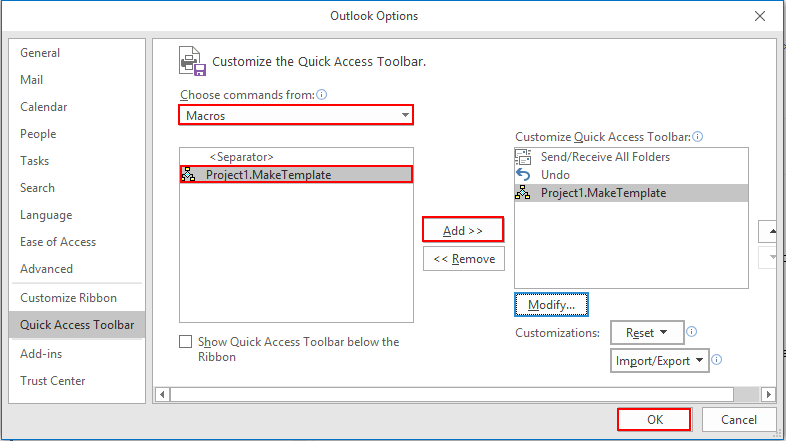Enable Show Quick Access Toolbar below the Ribbon
The width and height of the screenshot is (786, 441).
[185, 341]
